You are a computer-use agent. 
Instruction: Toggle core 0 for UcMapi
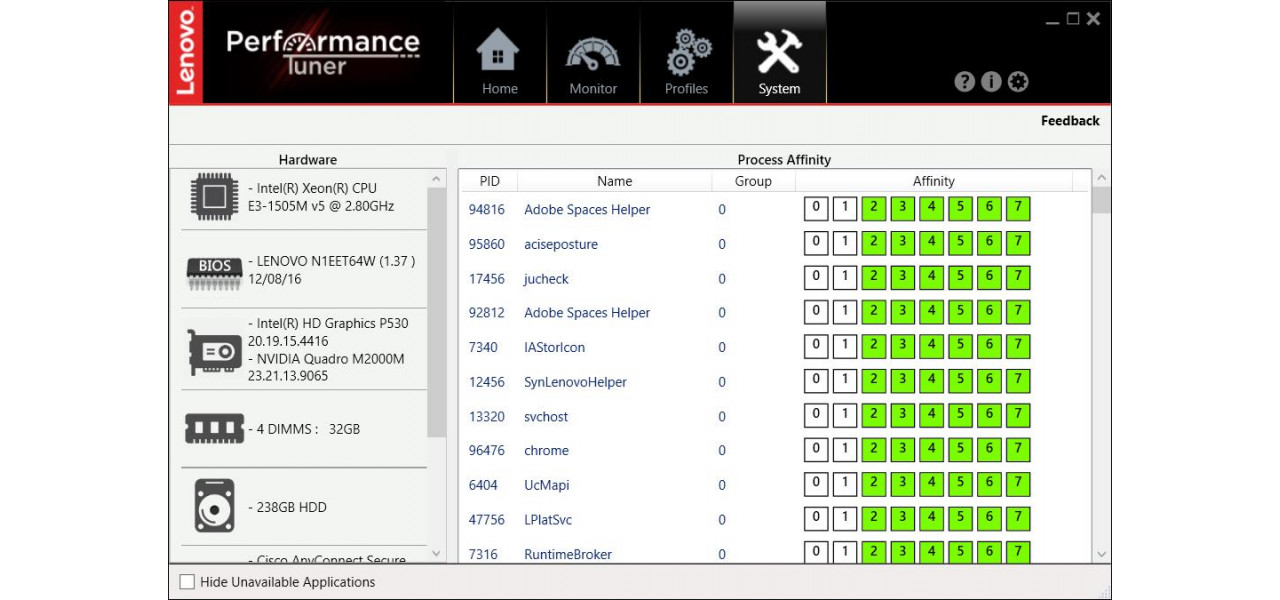click(x=816, y=485)
